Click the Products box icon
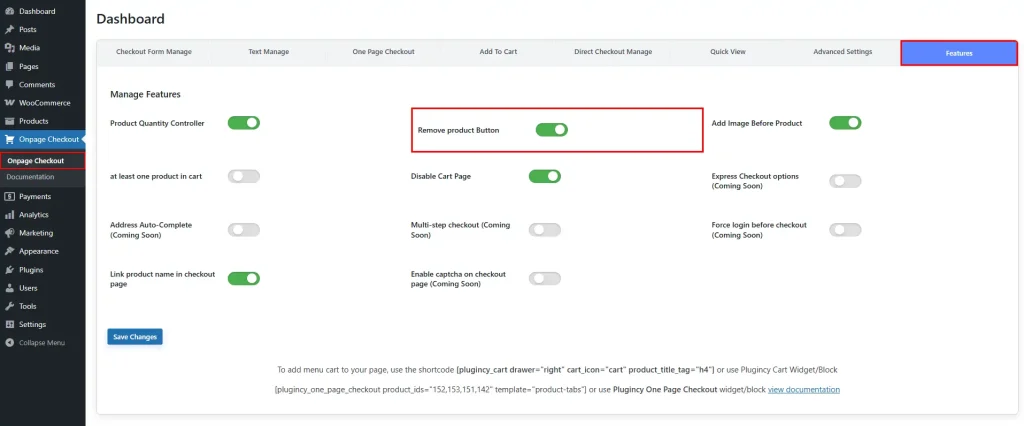This screenshot has height=426, width=1024. [9, 121]
